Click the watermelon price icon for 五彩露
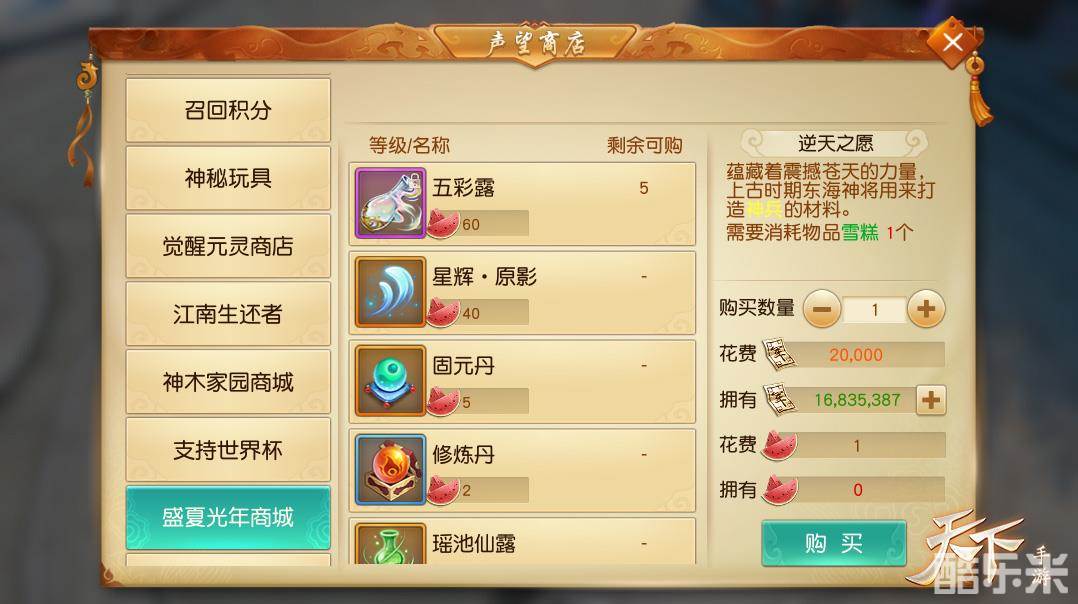 (443, 224)
